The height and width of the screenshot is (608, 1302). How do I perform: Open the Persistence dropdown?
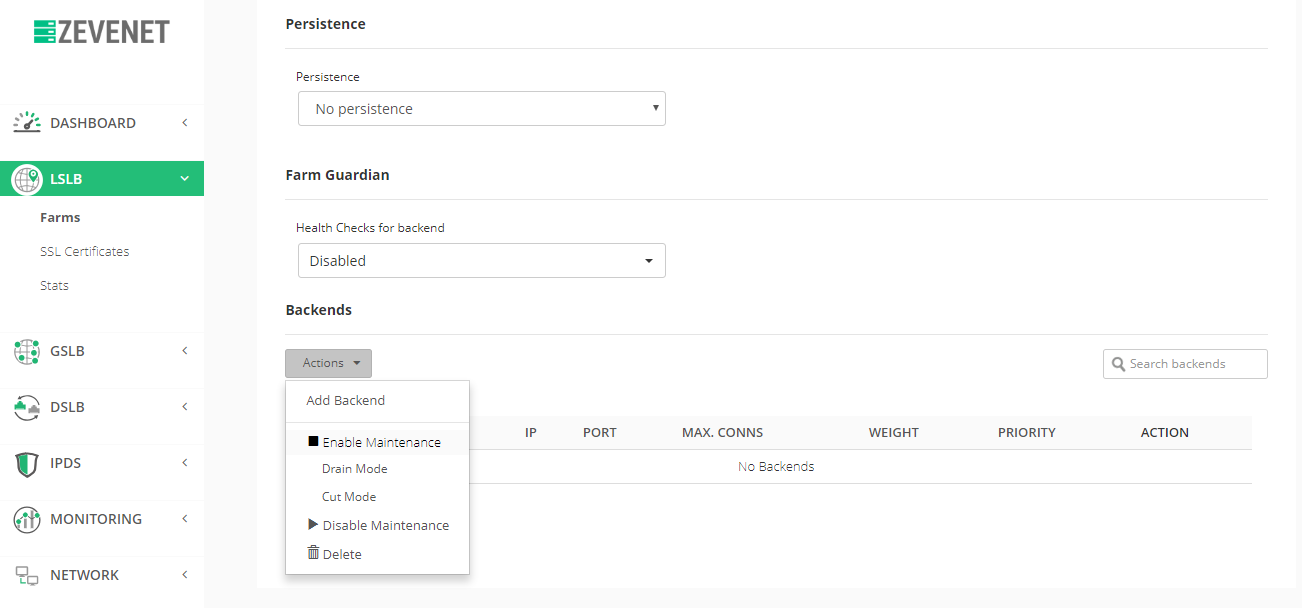tap(481, 109)
